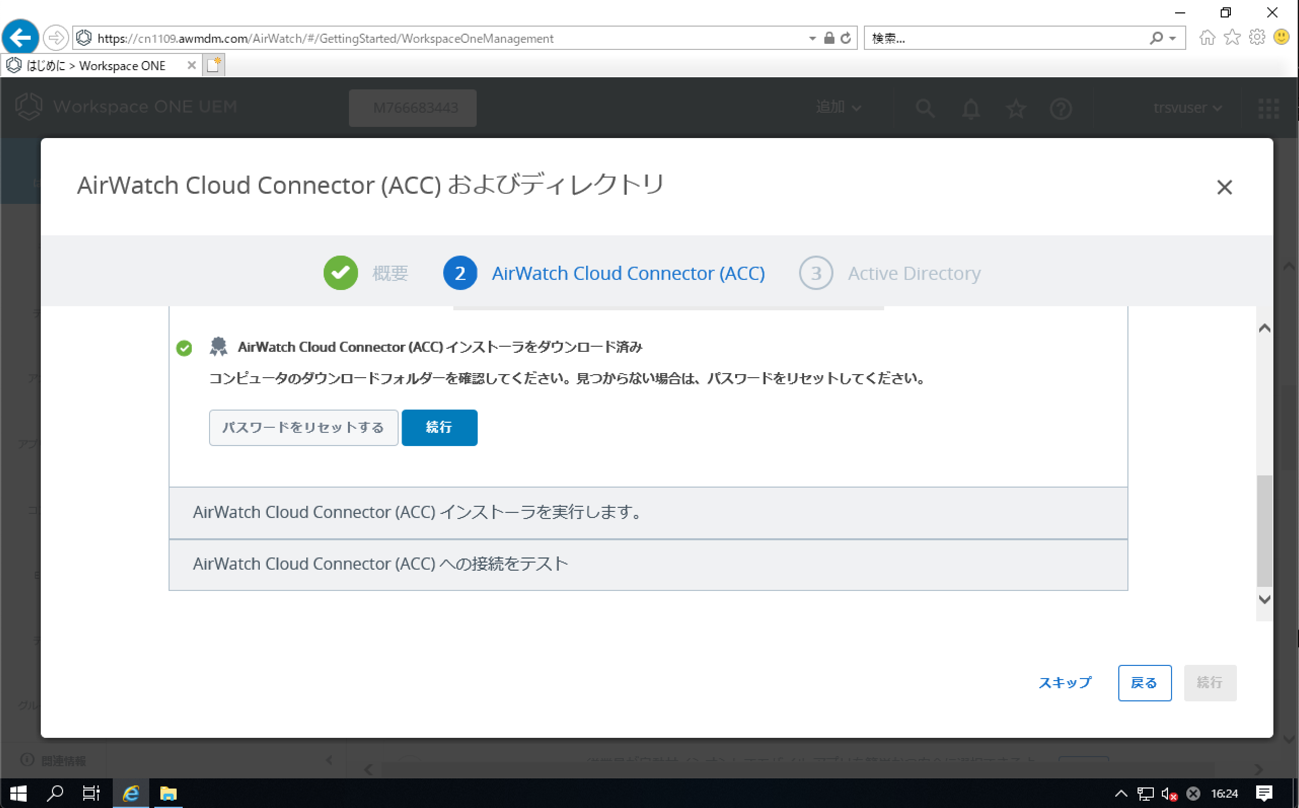This screenshot has height=808, width=1299.
Task: Click the smiley feedback icon
Action: click(1282, 37)
